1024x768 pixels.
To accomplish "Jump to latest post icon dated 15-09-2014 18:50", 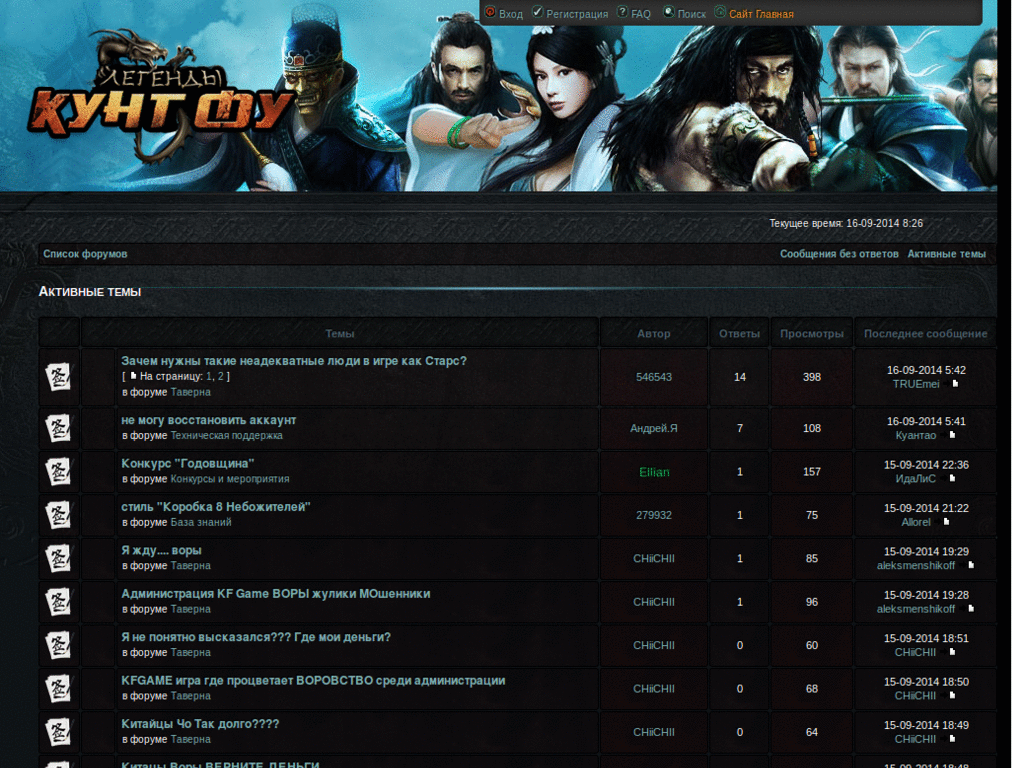I will 952,696.
